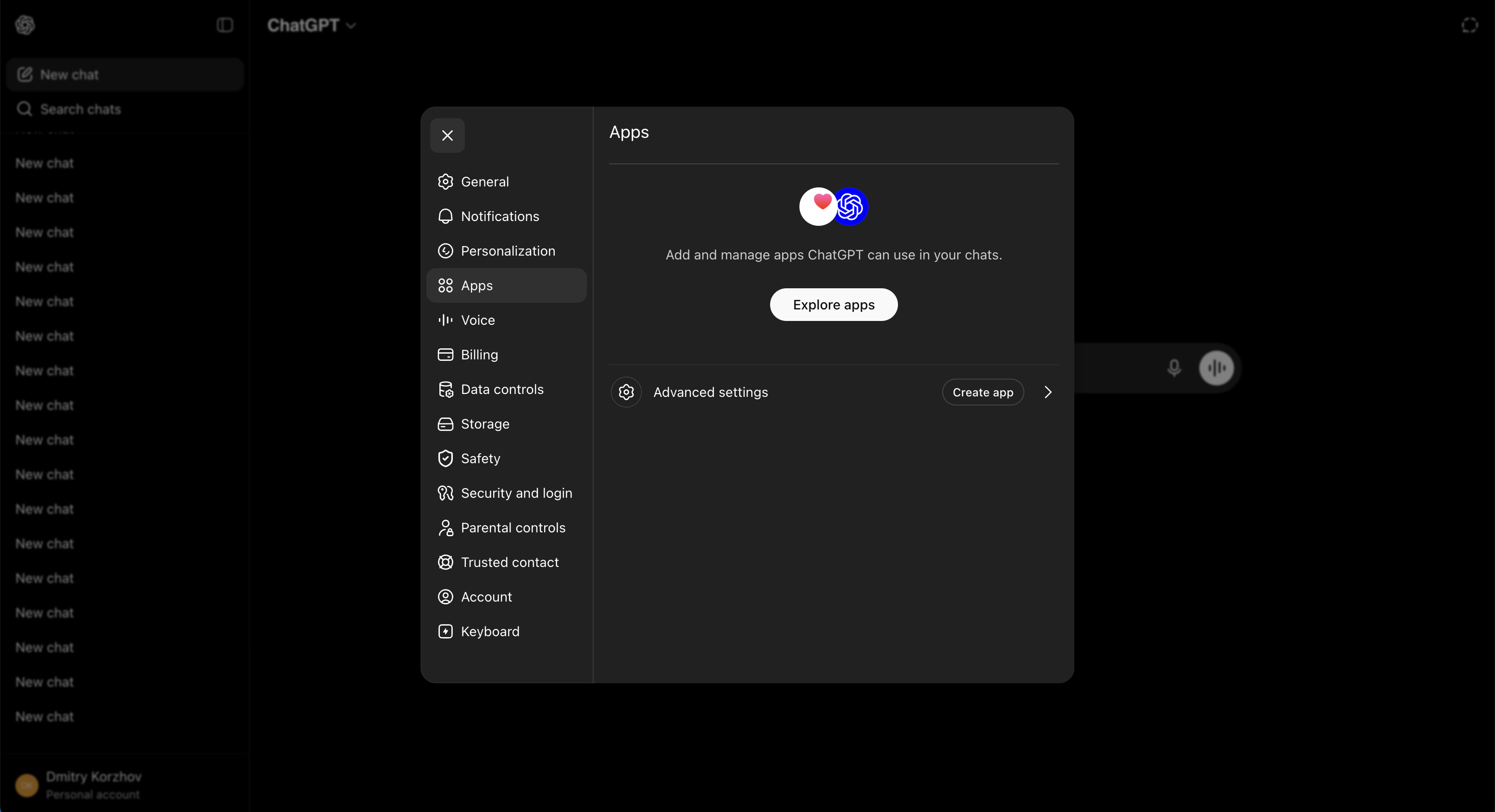Click the New chat compose icon
Viewport: 1495px width, 812px height.
tap(25, 74)
